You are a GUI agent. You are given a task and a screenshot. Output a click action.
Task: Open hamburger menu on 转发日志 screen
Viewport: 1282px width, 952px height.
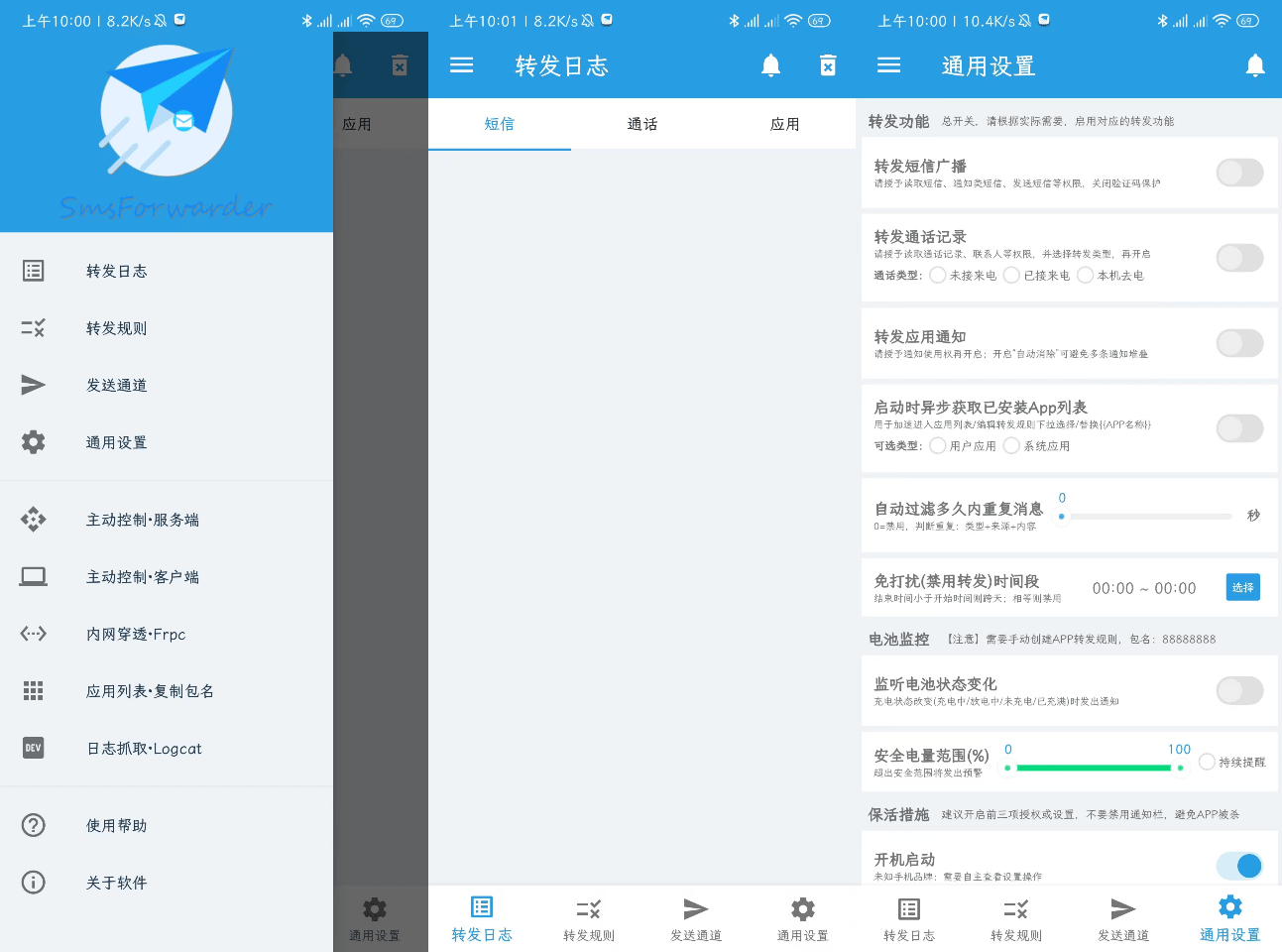462,65
